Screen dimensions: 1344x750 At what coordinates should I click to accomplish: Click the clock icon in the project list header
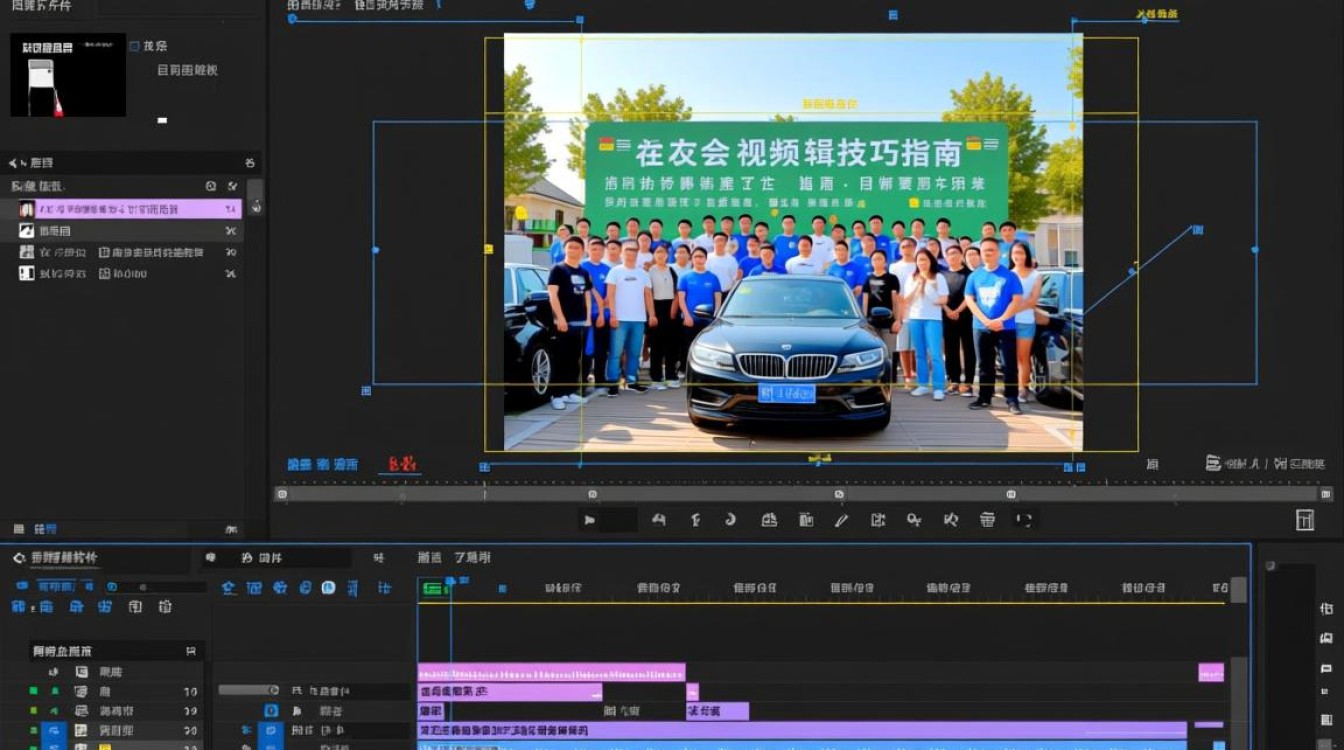tap(210, 186)
